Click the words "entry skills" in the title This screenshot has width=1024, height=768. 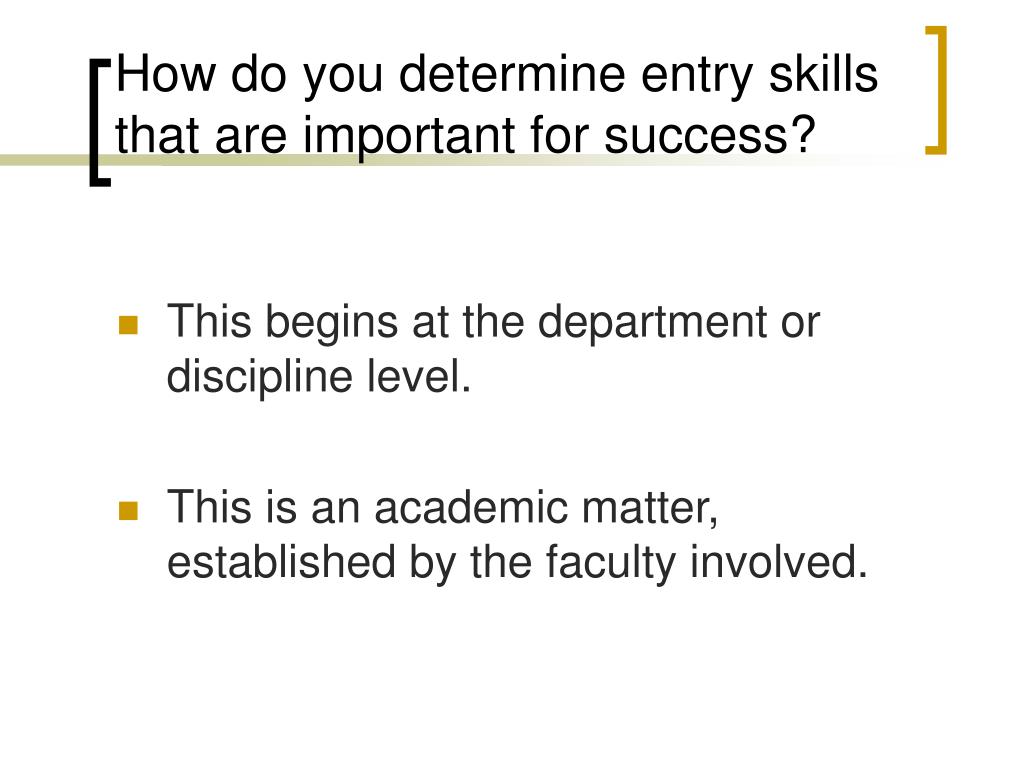[x=760, y=76]
